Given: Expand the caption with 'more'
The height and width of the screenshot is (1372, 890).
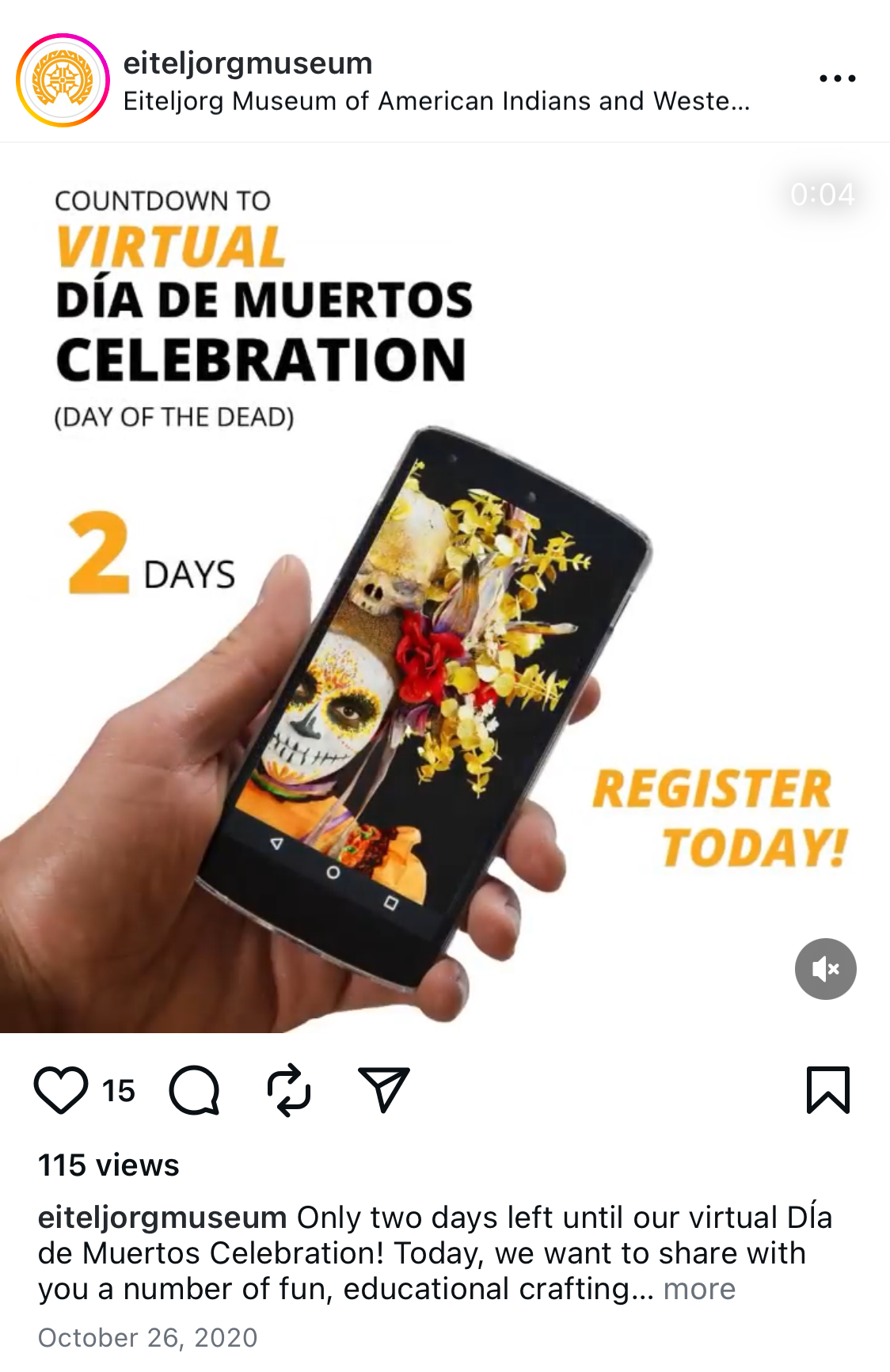Looking at the screenshot, I should tap(699, 1289).
